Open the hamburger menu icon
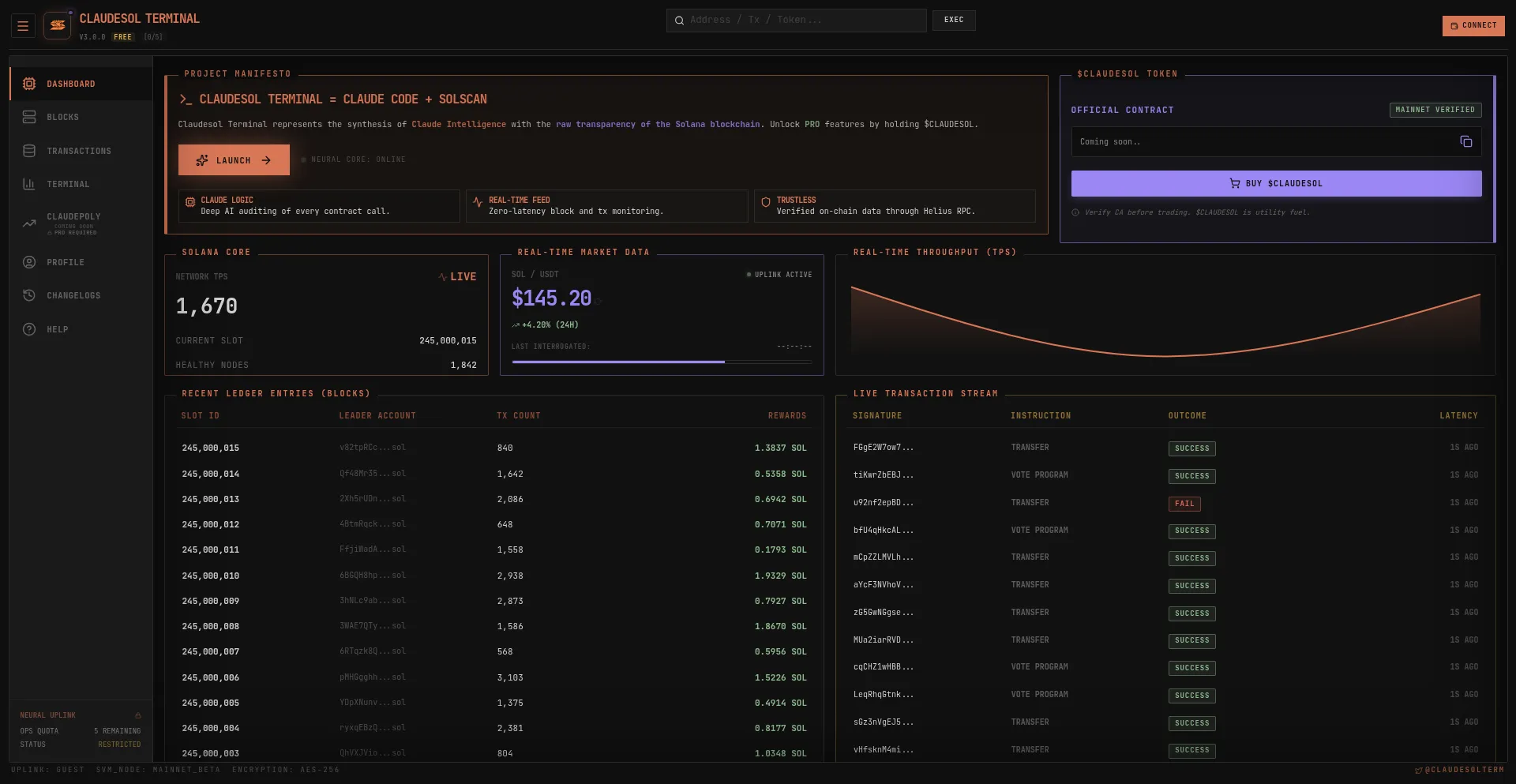 pos(23,26)
